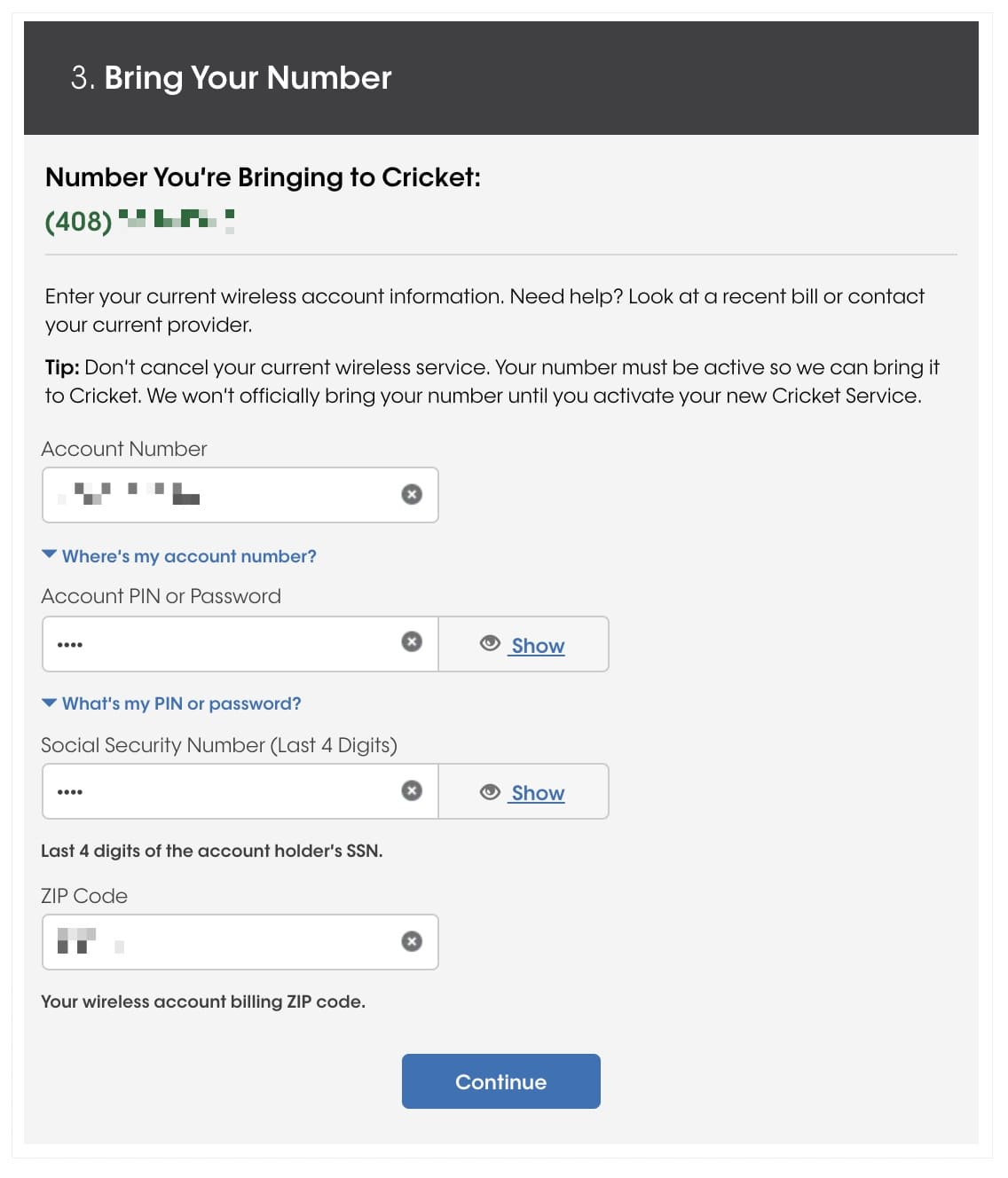Image resolution: width=1008 pixels, height=1178 pixels.
Task: Clear the ZIP Code field
Action: (412, 941)
